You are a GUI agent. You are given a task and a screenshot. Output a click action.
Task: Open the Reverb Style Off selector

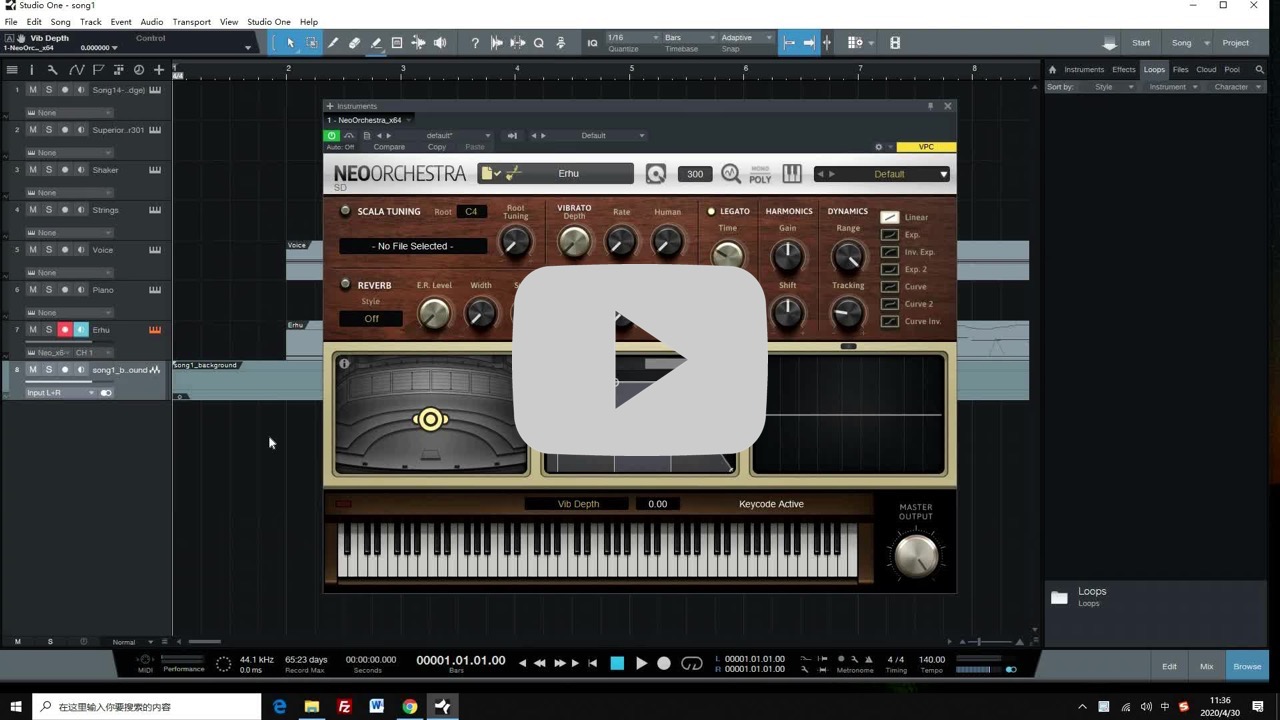click(371, 319)
